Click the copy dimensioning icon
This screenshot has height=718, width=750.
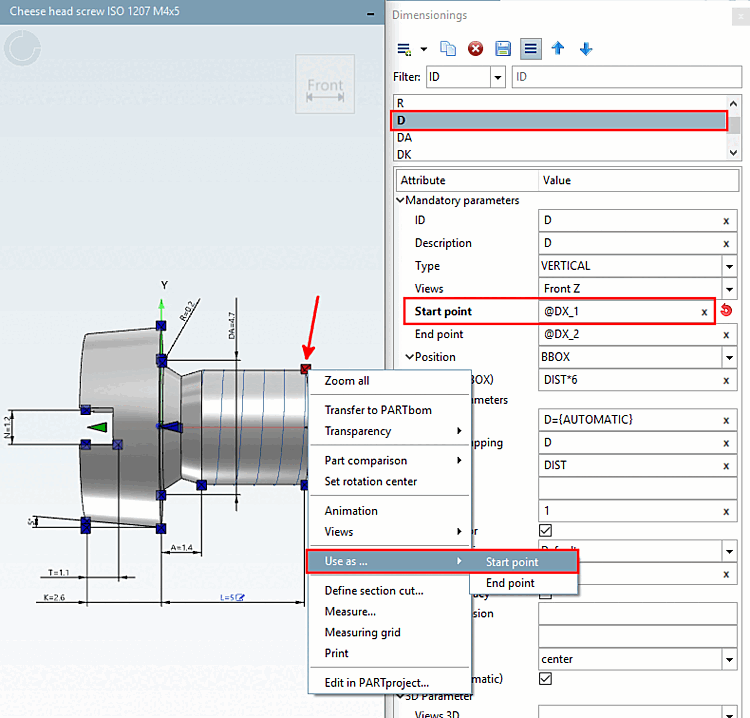click(449, 49)
